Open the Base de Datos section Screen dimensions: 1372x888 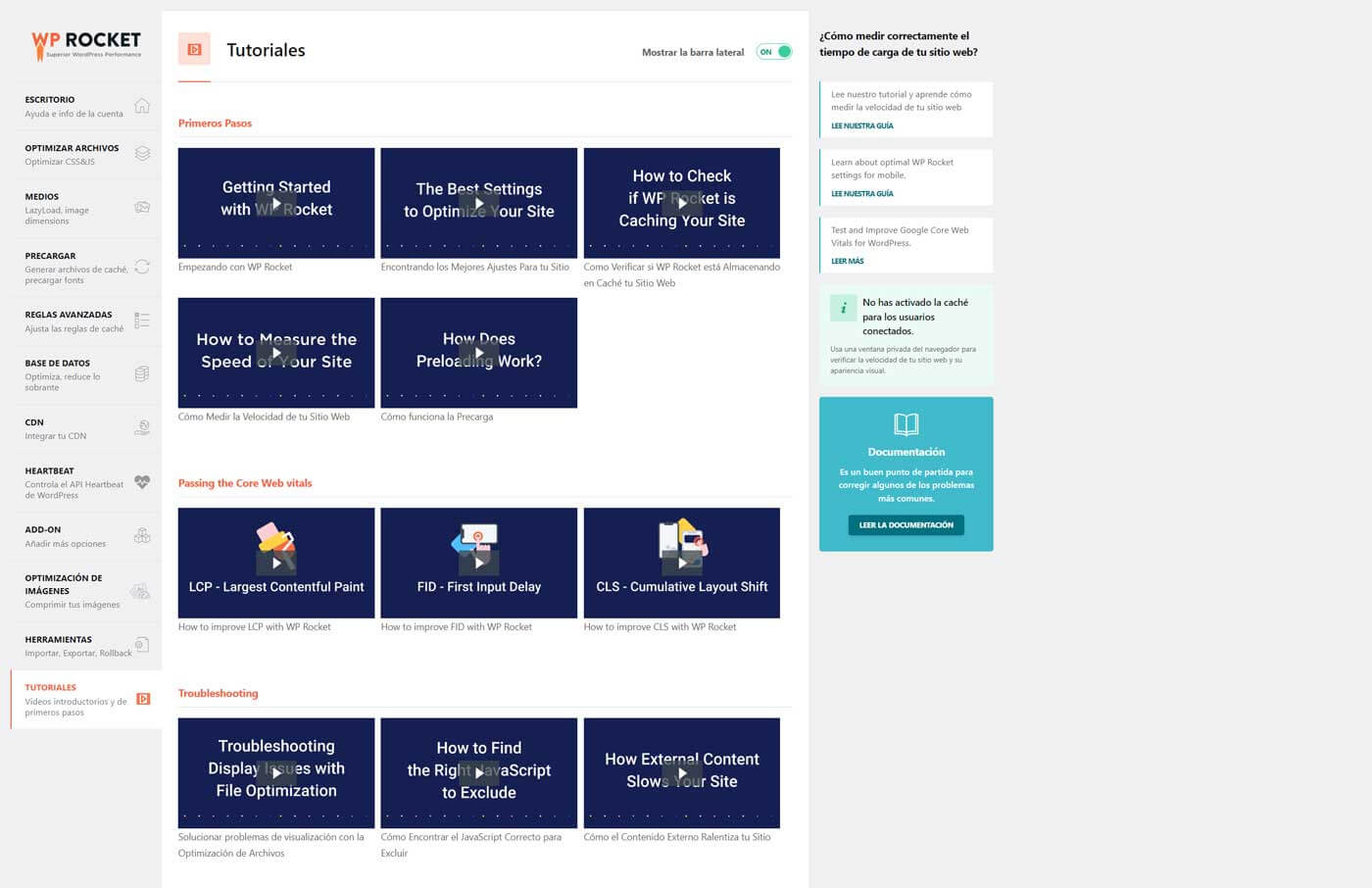click(x=86, y=374)
